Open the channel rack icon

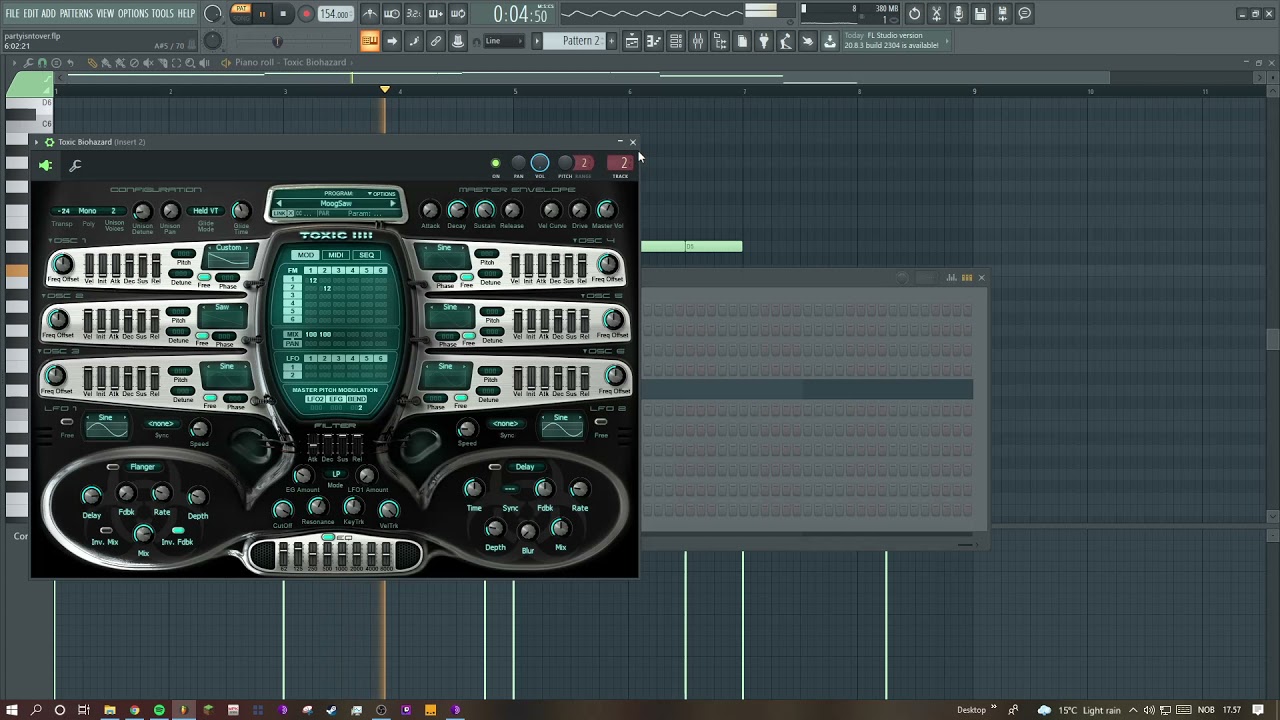pos(675,41)
